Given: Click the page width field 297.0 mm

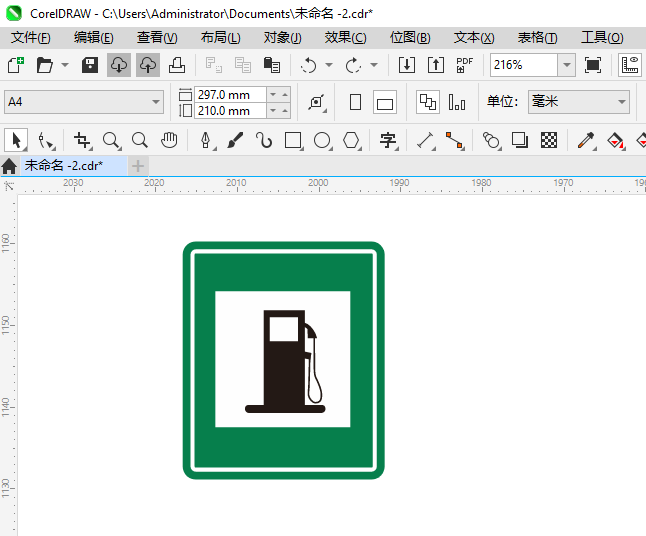Looking at the screenshot, I should point(230,94).
